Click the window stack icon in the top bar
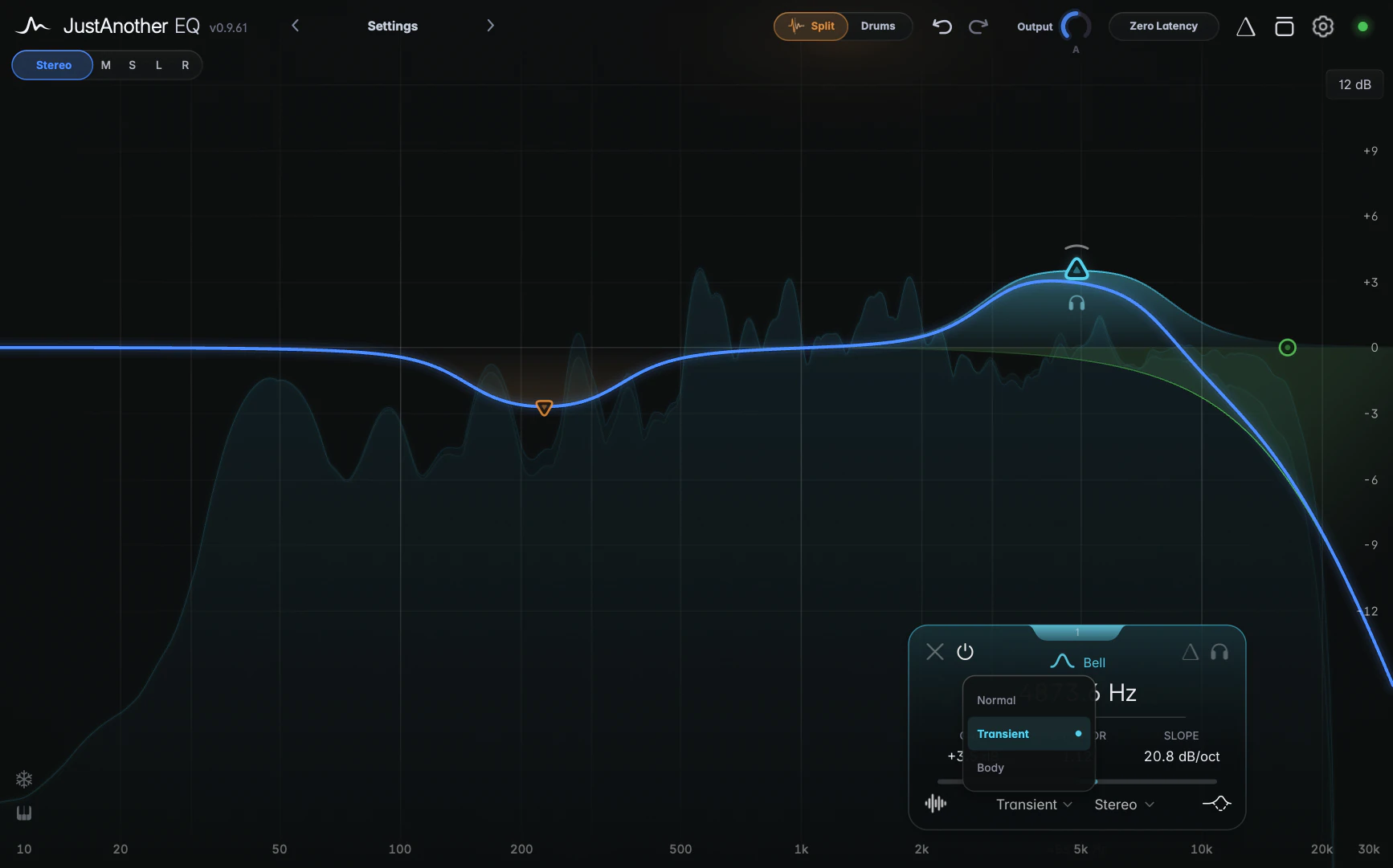The height and width of the screenshot is (868, 1393). 1284,26
